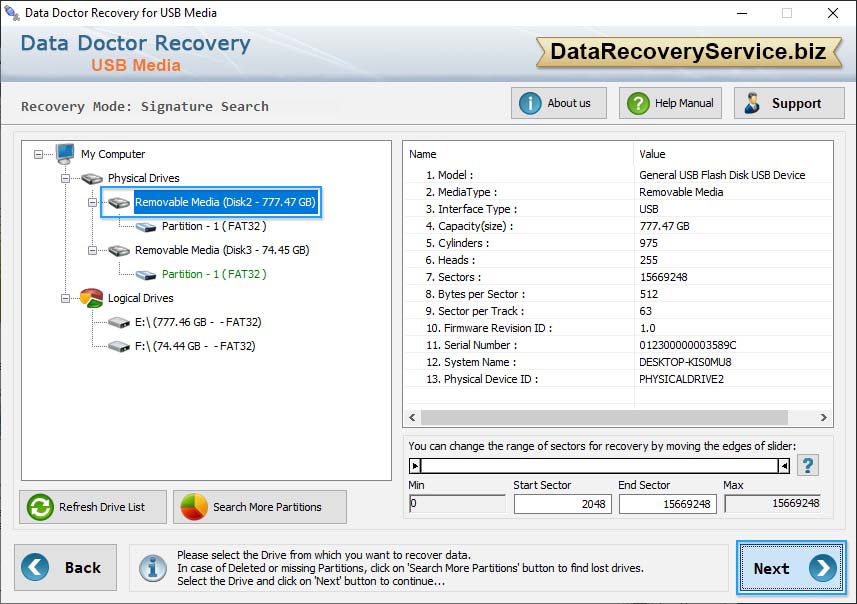Collapse the Removable Media Disk2 node
The width and height of the screenshot is (857, 604).
92,203
